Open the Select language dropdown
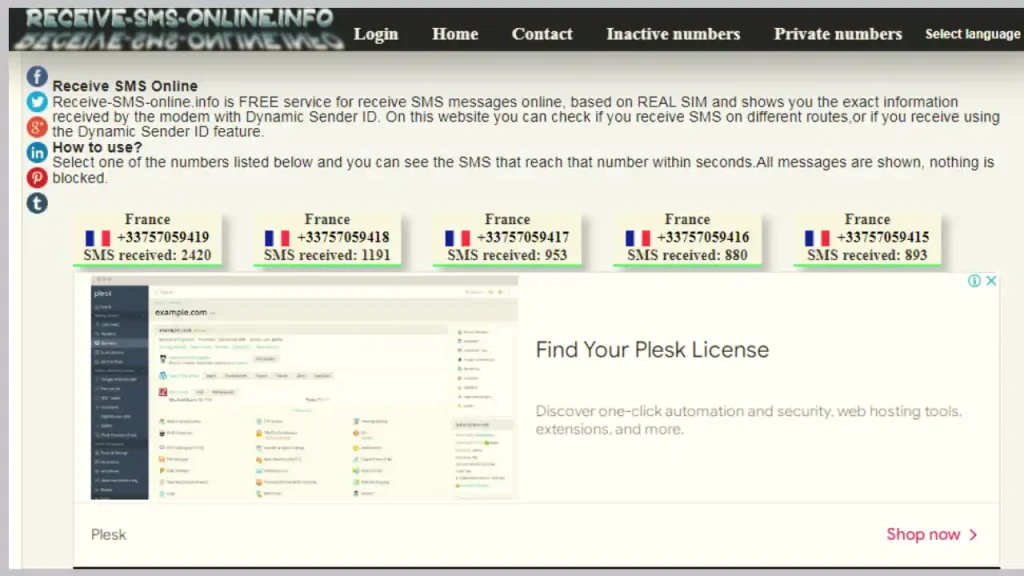1024x576 pixels. [972, 34]
